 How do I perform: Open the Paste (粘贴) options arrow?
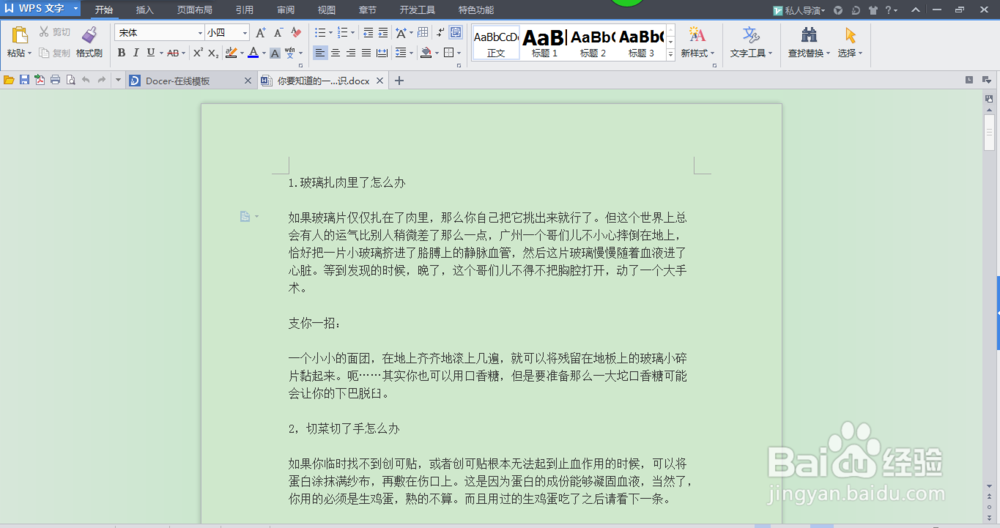pyautogui.click(x=29, y=54)
